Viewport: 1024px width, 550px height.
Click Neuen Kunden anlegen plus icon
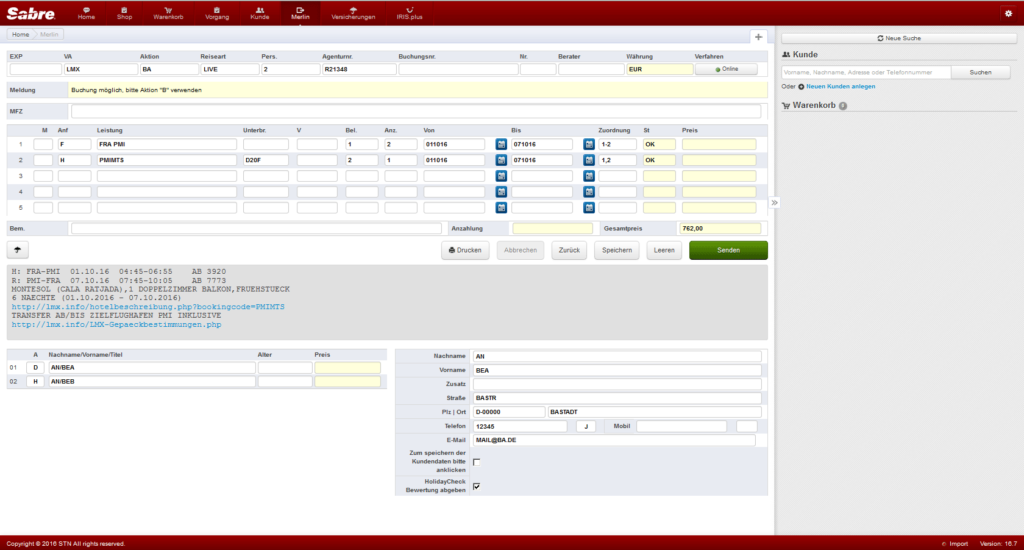[x=801, y=86]
